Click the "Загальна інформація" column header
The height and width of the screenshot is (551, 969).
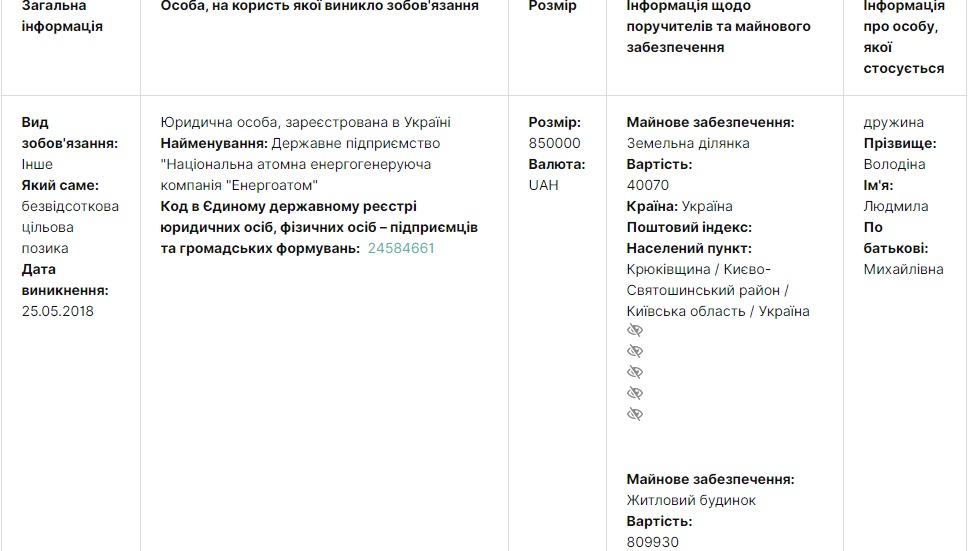pos(62,17)
